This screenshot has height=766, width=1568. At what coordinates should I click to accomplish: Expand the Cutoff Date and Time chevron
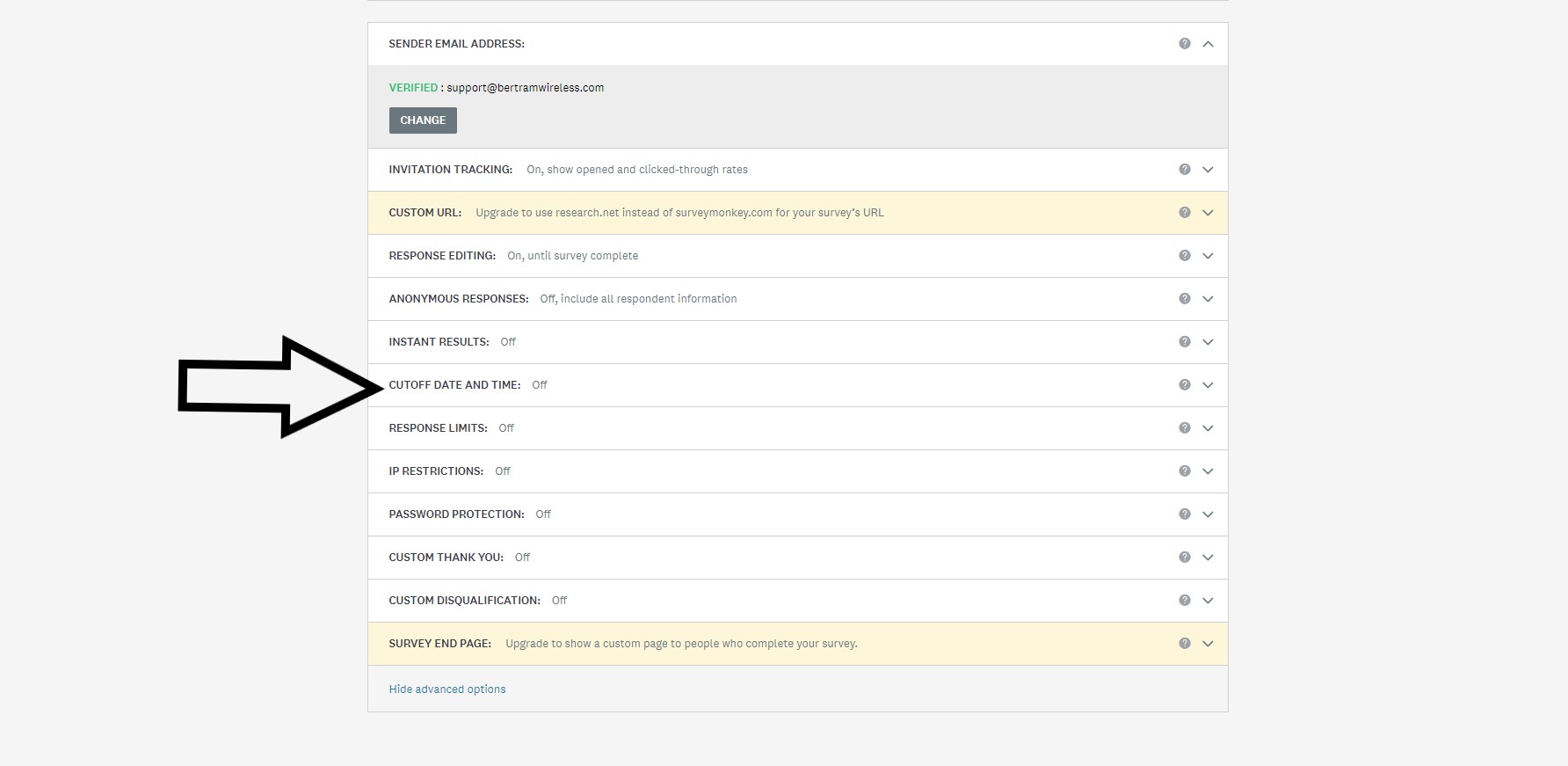point(1208,385)
